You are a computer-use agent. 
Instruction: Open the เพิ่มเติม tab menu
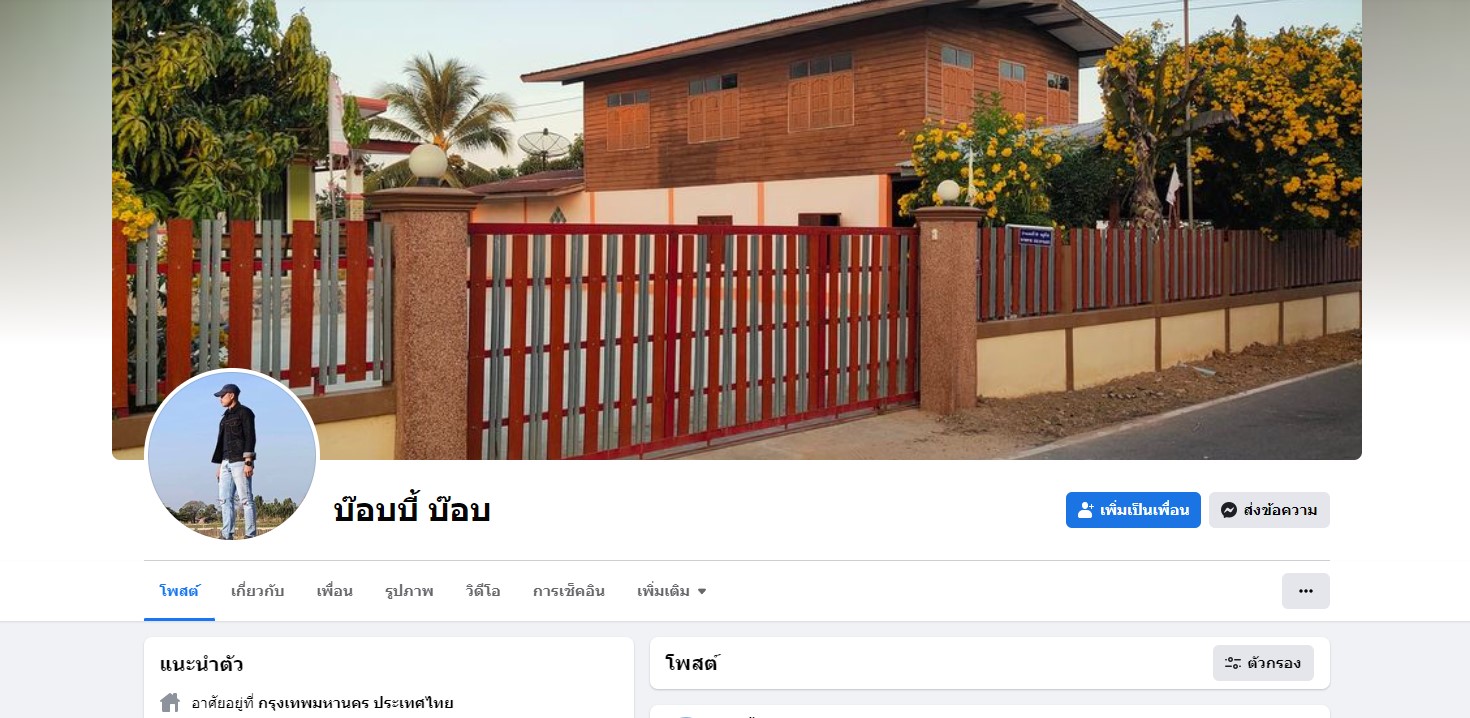pyautogui.click(x=672, y=591)
